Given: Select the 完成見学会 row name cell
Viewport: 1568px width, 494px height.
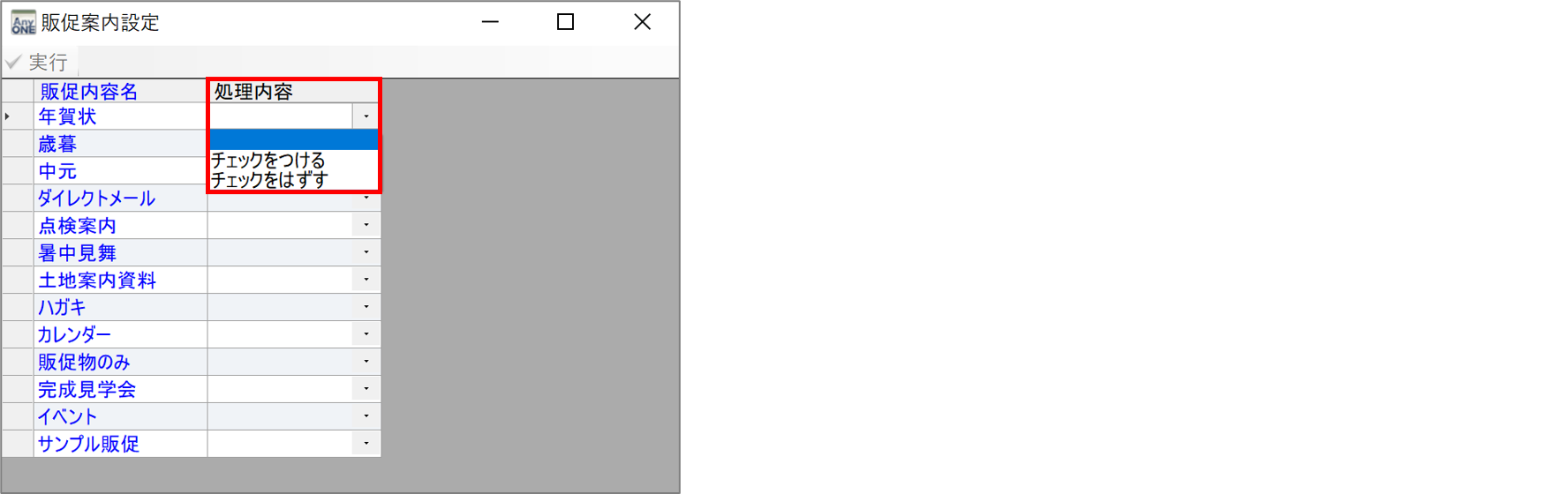Looking at the screenshot, I should click(120, 389).
